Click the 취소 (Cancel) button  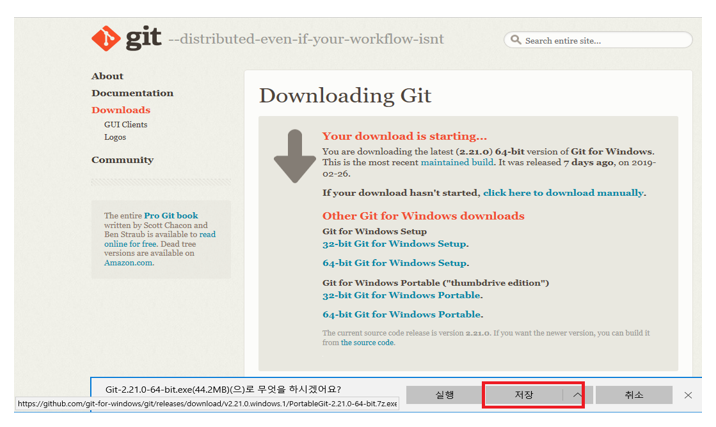coord(634,395)
